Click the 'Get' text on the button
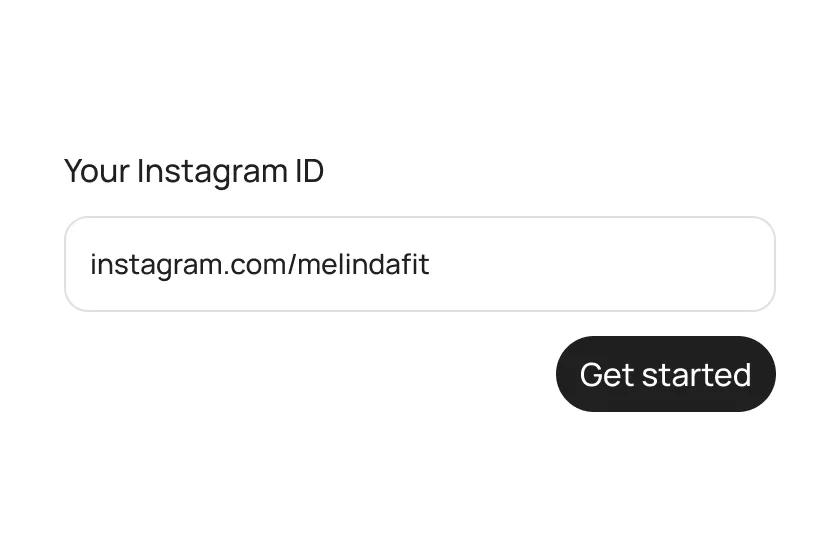 pos(608,374)
